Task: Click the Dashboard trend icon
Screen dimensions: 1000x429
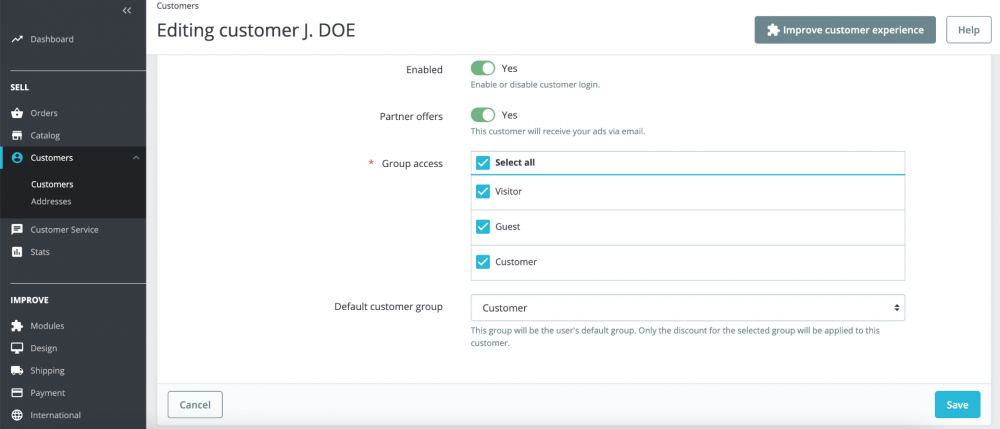Action: [17, 40]
